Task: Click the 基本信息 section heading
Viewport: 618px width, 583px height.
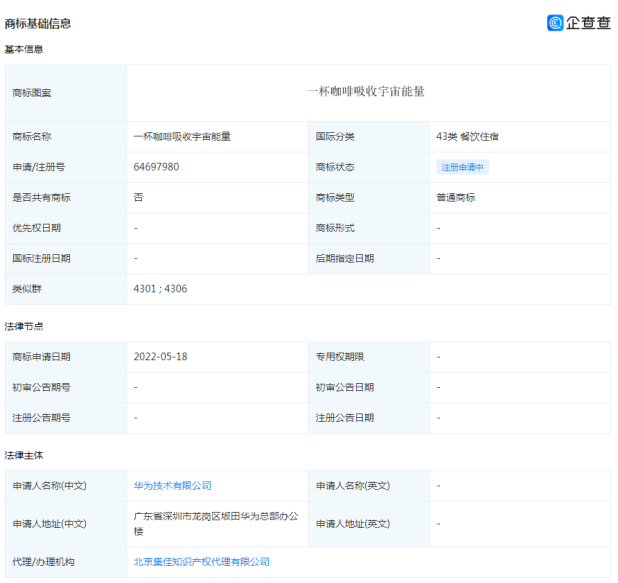Action: pos(24,49)
